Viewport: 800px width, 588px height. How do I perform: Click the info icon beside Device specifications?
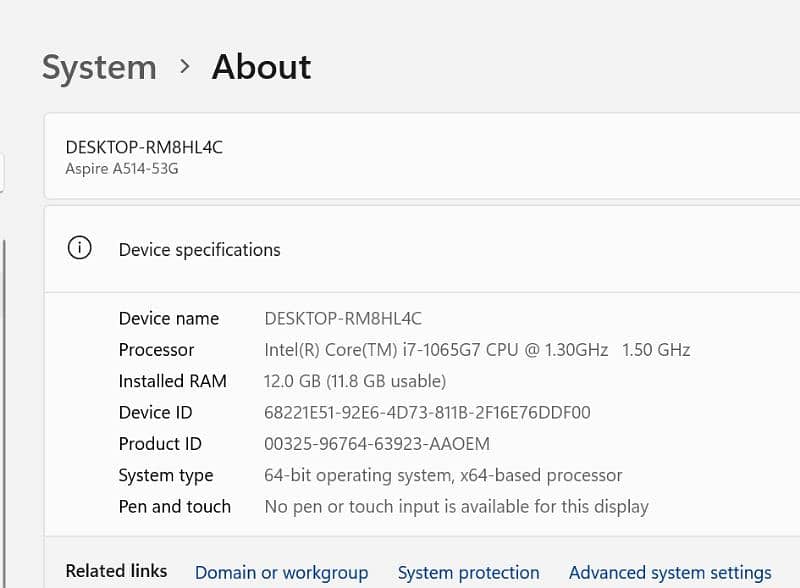pos(79,249)
